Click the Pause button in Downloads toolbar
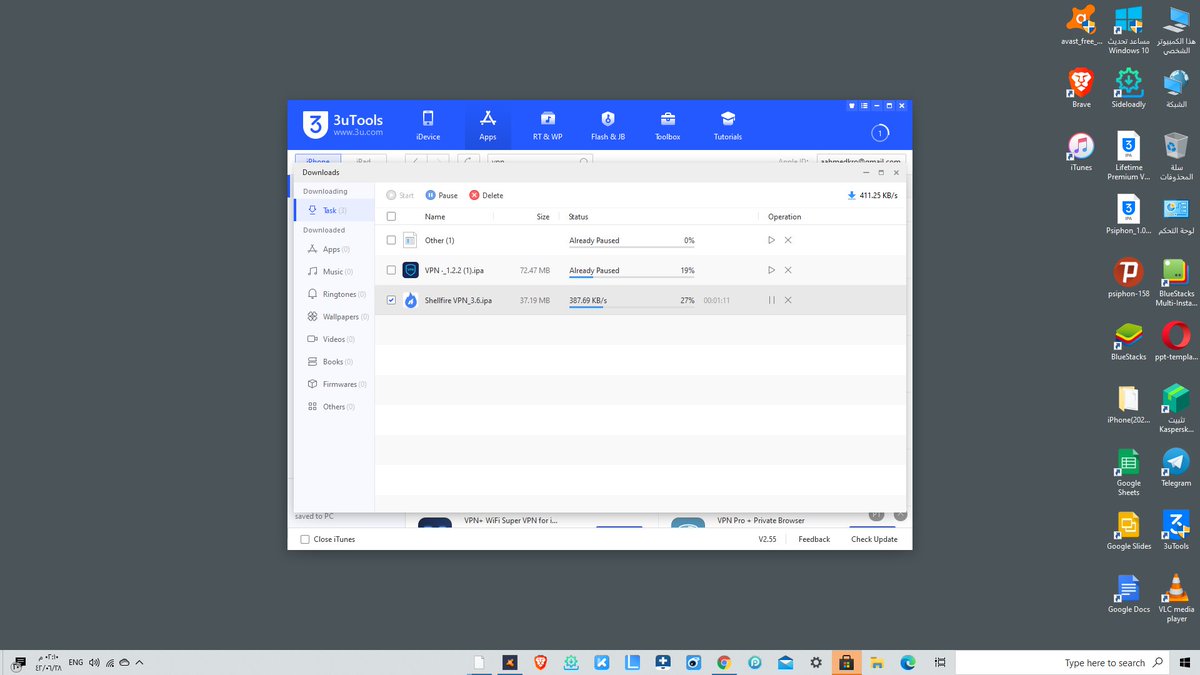This screenshot has width=1200, height=675. click(441, 195)
